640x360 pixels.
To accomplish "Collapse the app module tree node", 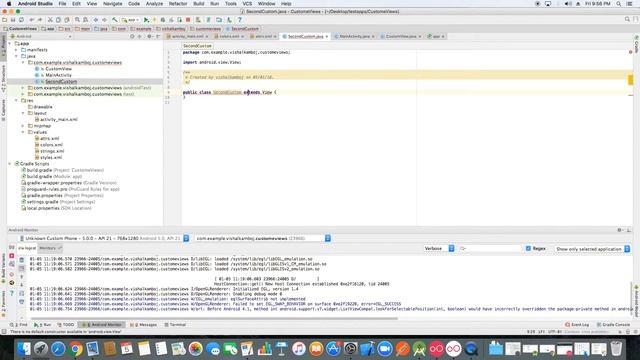I will (x=10, y=43).
